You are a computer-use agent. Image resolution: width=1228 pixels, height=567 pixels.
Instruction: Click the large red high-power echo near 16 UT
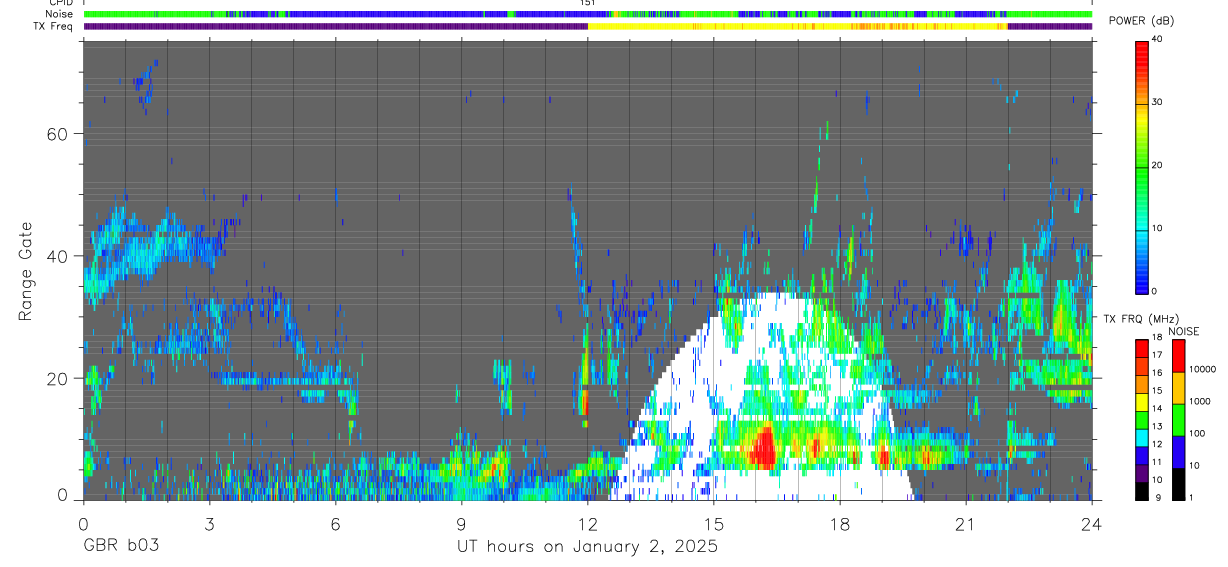763,446
